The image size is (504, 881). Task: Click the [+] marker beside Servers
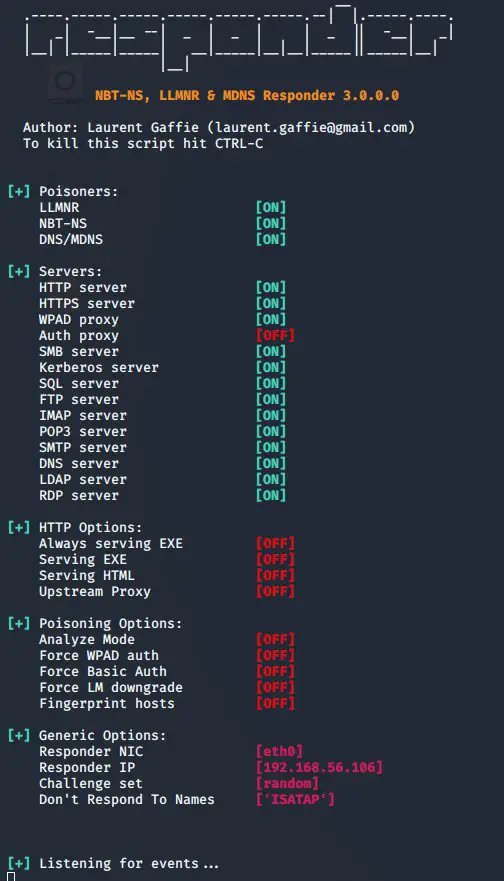[19, 271]
